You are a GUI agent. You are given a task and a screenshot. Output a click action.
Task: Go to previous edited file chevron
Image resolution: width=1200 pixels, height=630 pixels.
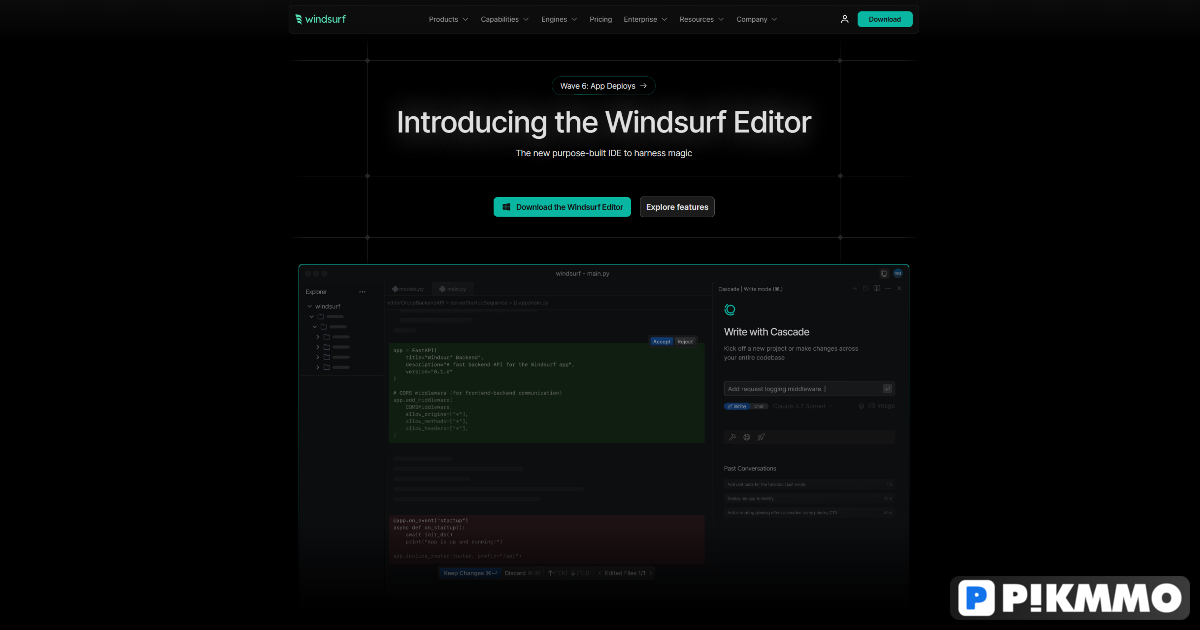pyautogui.click(x=600, y=573)
